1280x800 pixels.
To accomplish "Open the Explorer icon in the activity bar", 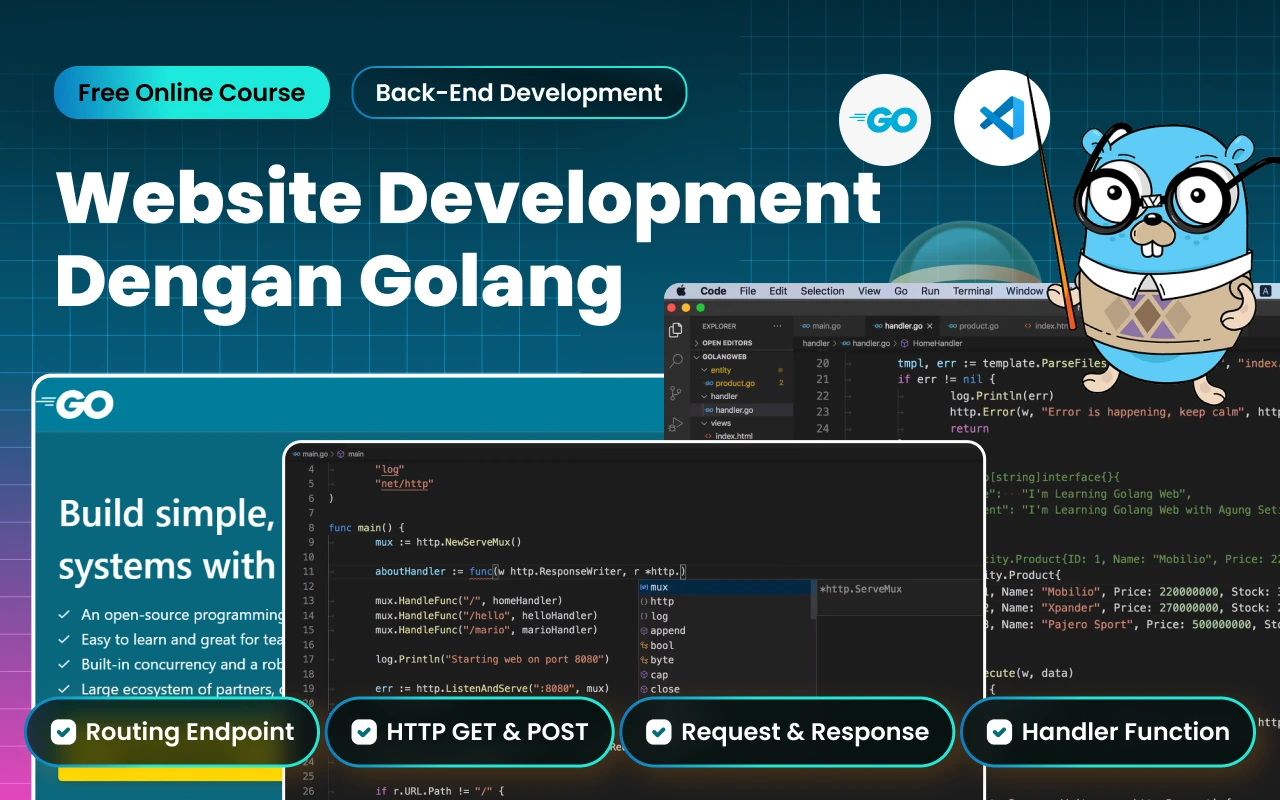I will coord(675,328).
